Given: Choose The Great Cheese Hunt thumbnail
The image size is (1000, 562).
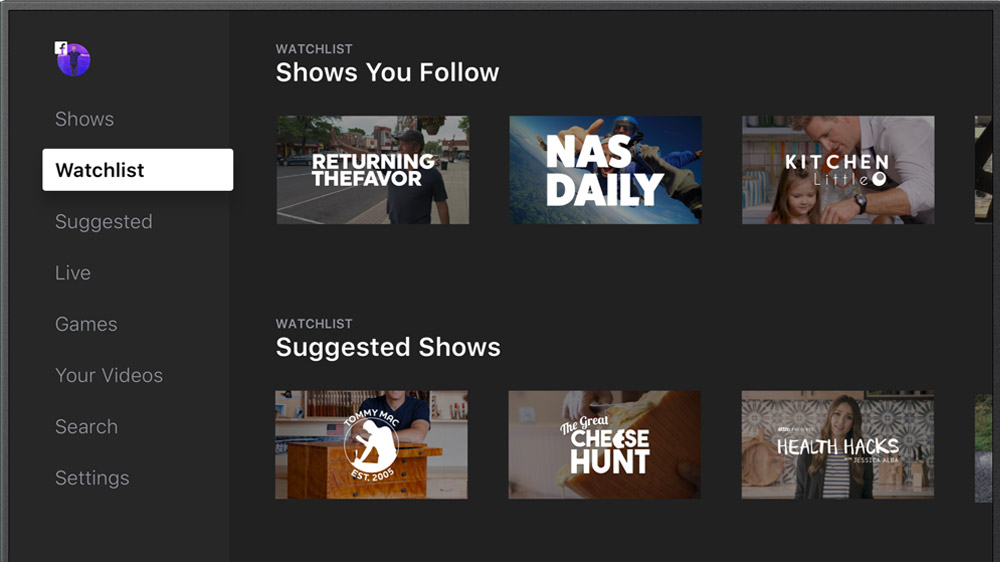Looking at the screenshot, I should [x=604, y=445].
